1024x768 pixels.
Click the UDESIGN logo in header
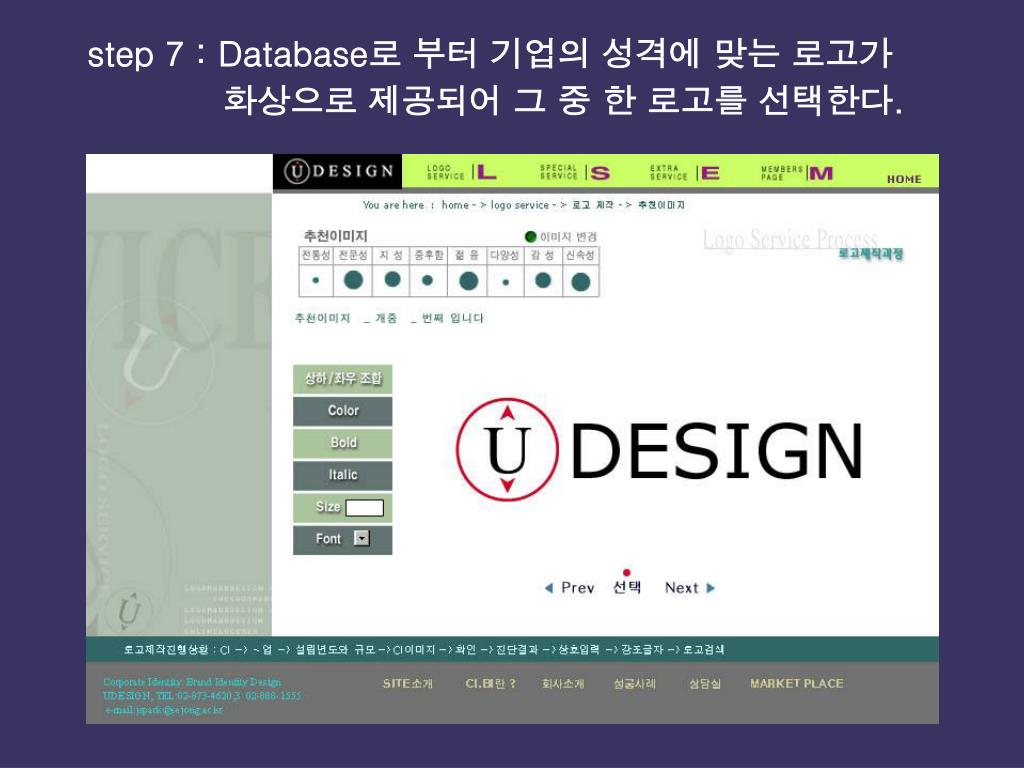pyautogui.click(x=338, y=171)
